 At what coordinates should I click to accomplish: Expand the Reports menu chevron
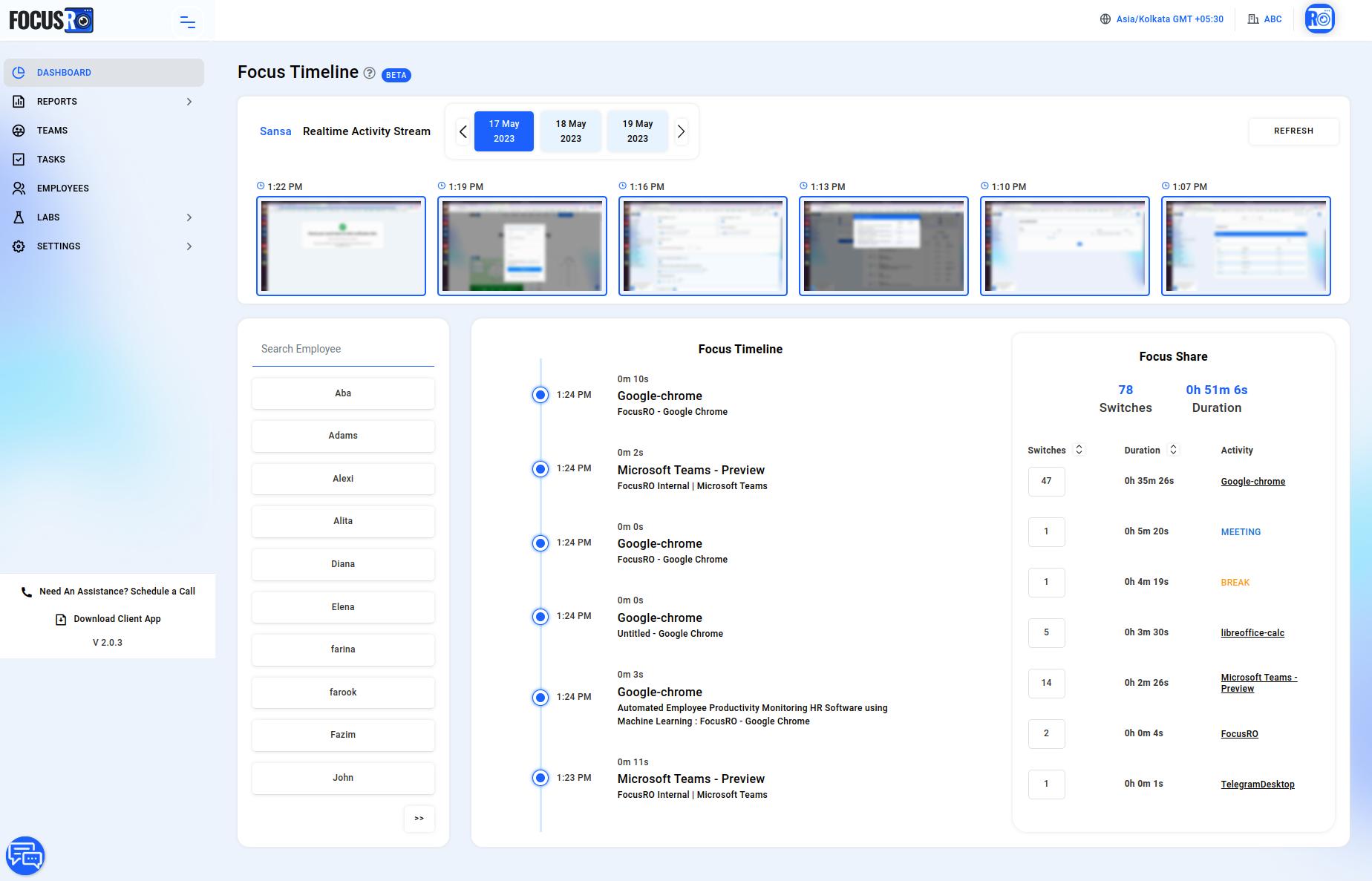click(x=189, y=102)
